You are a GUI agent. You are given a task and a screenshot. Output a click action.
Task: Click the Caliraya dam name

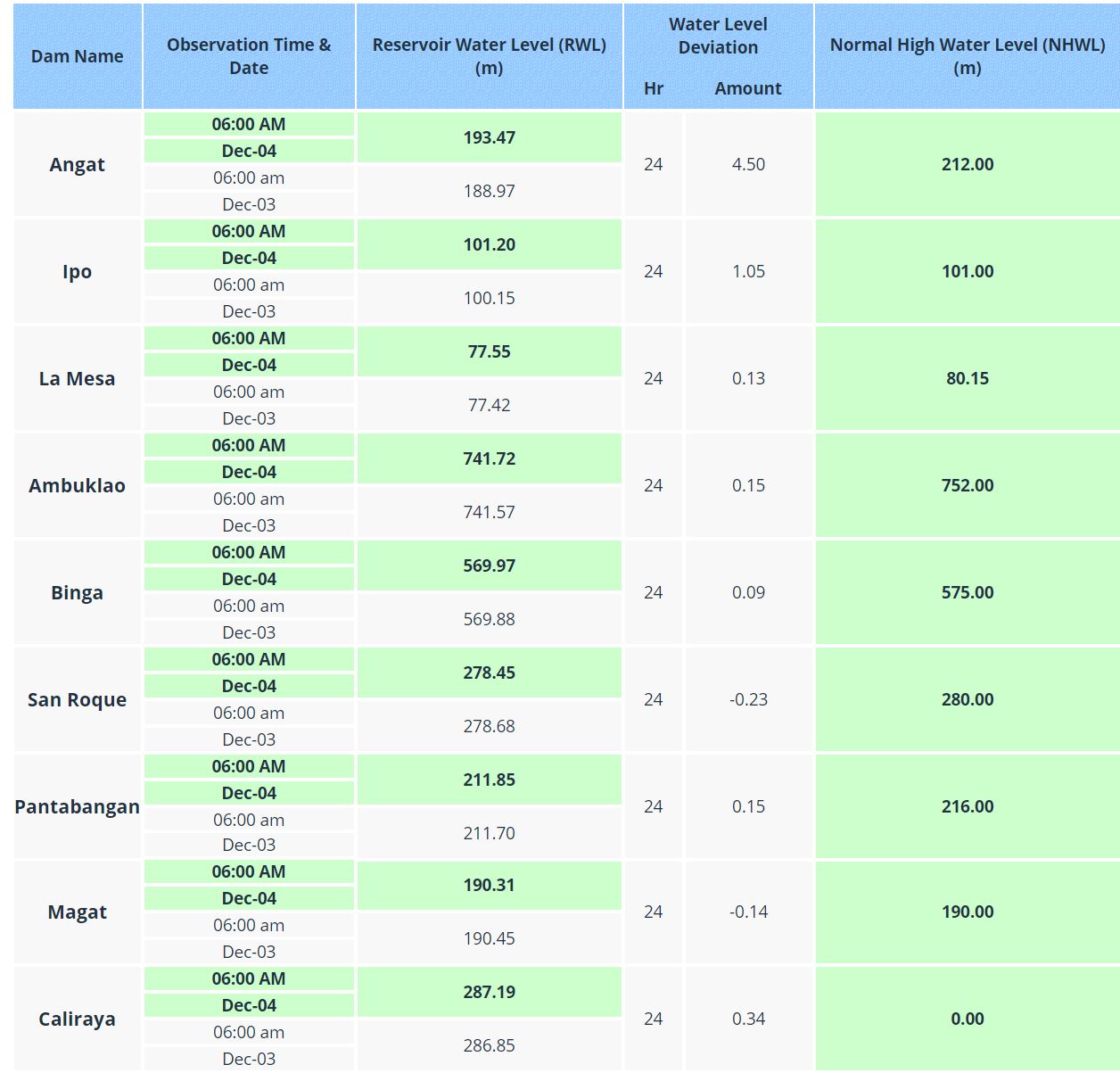tap(77, 1019)
